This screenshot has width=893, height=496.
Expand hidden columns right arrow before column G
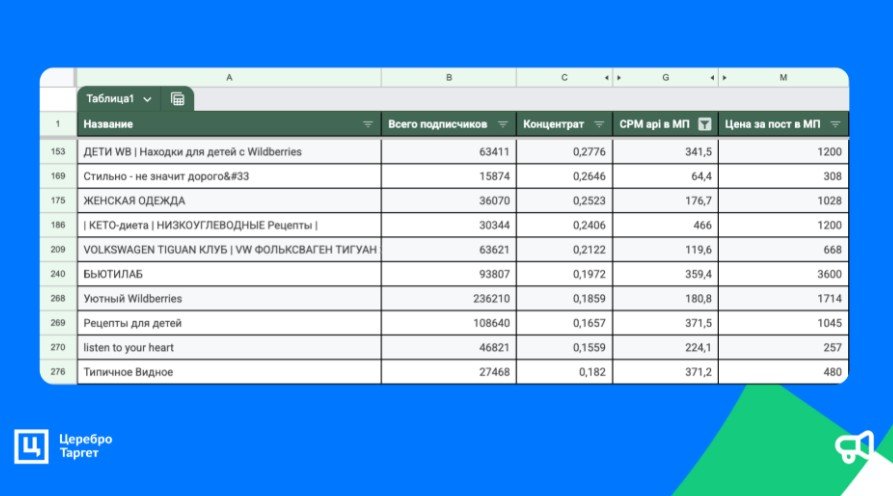coord(619,77)
